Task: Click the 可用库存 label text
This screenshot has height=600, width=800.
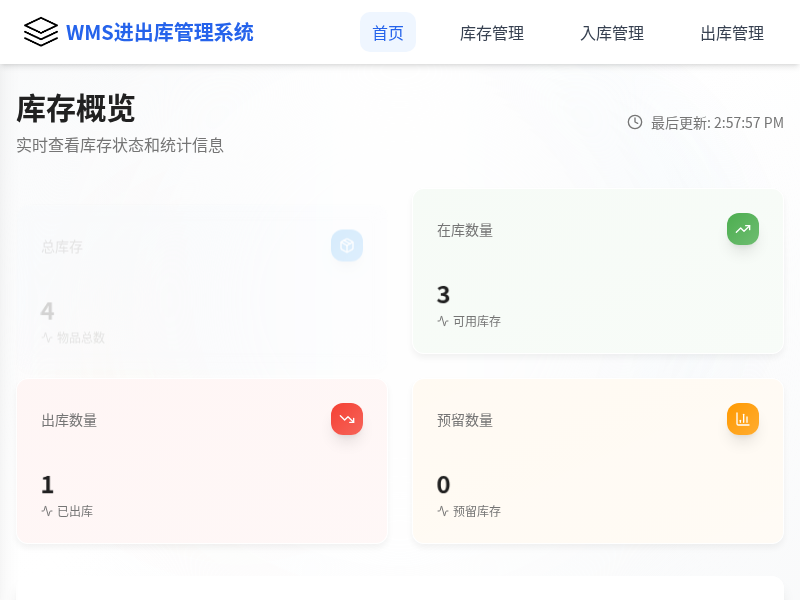Action: tap(477, 321)
